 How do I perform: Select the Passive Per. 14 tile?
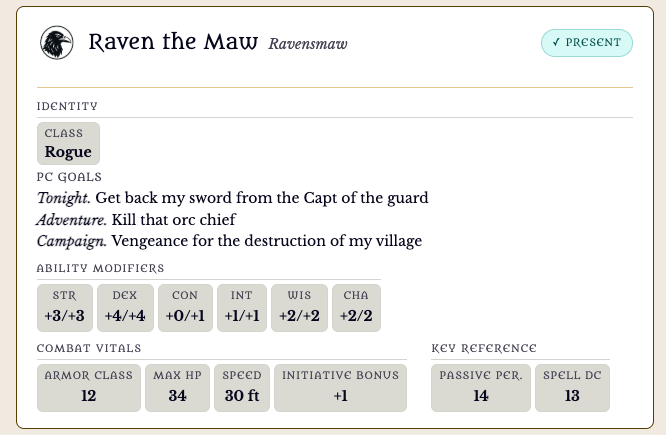(x=481, y=388)
